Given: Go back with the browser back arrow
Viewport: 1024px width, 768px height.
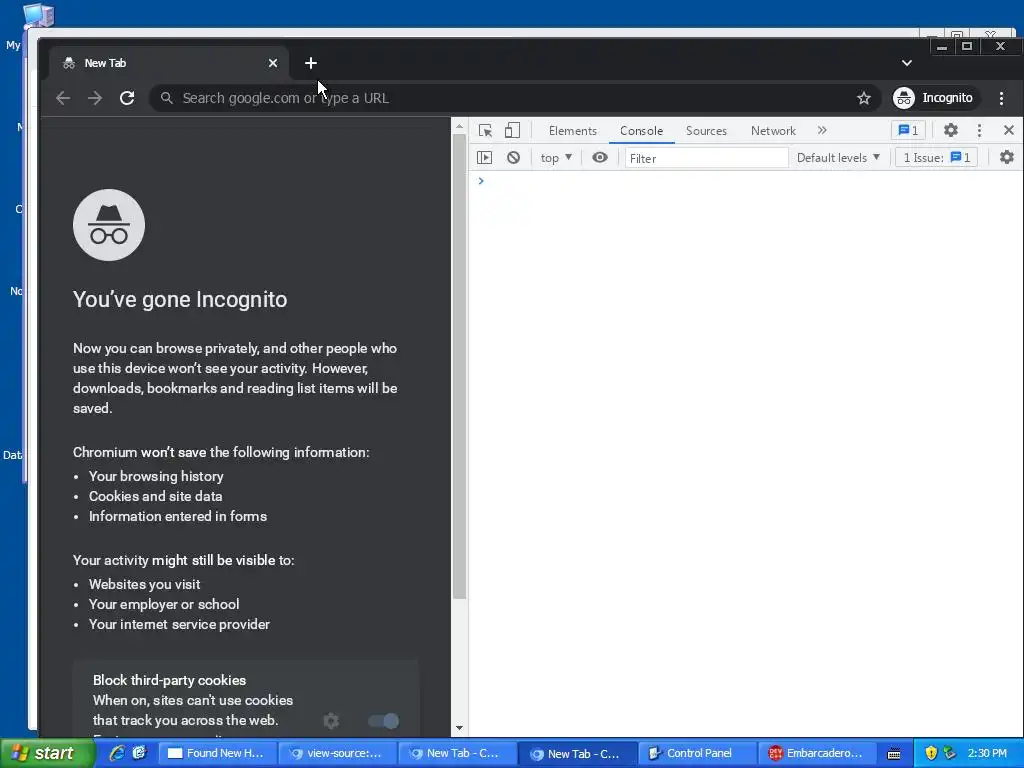Looking at the screenshot, I should (x=63, y=98).
